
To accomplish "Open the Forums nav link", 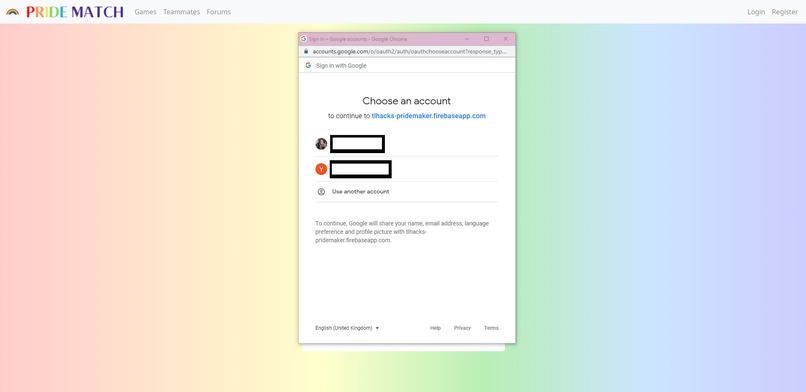I will pyautogui.click(x=218, y=12).
